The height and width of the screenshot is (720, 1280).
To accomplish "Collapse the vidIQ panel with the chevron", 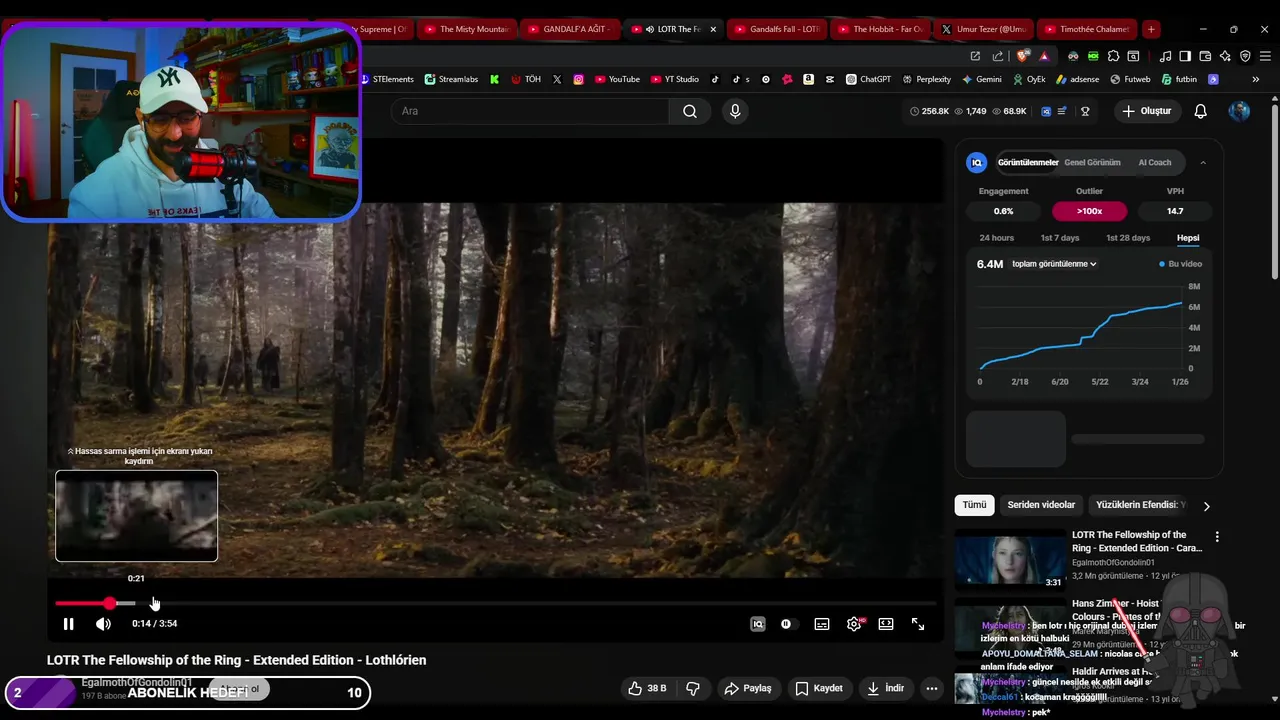I will coord(1203,162).
